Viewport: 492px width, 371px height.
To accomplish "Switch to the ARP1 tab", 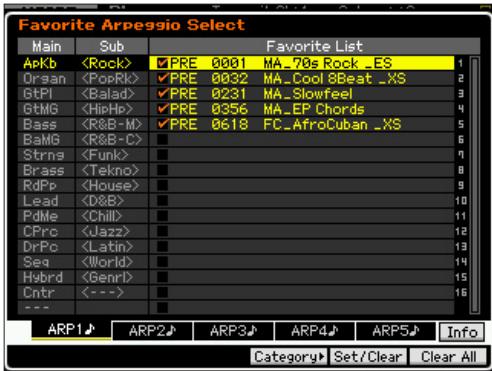I will point(71,330).
